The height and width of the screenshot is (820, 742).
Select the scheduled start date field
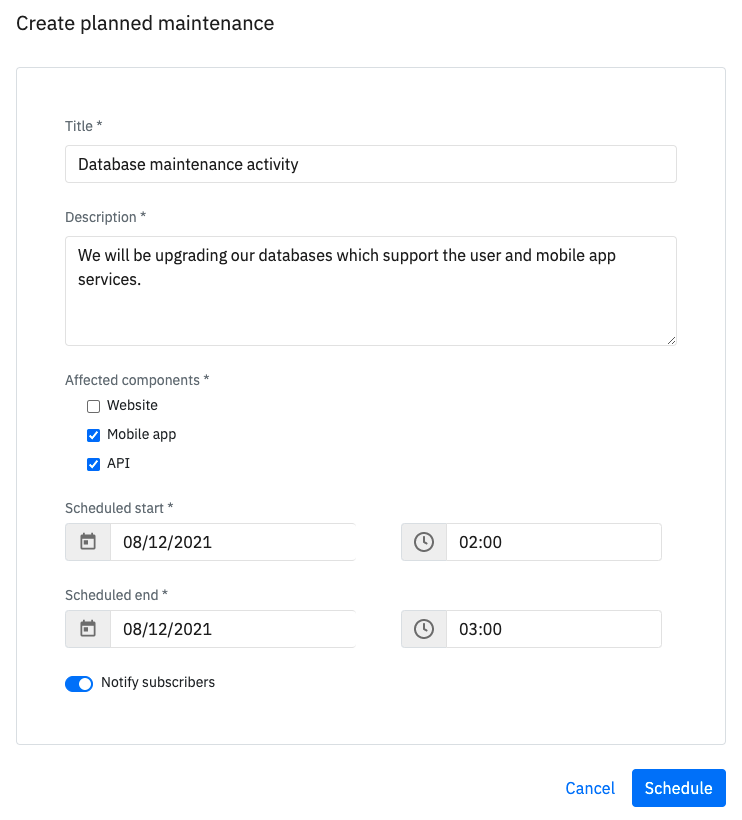[x=233, y=542]
